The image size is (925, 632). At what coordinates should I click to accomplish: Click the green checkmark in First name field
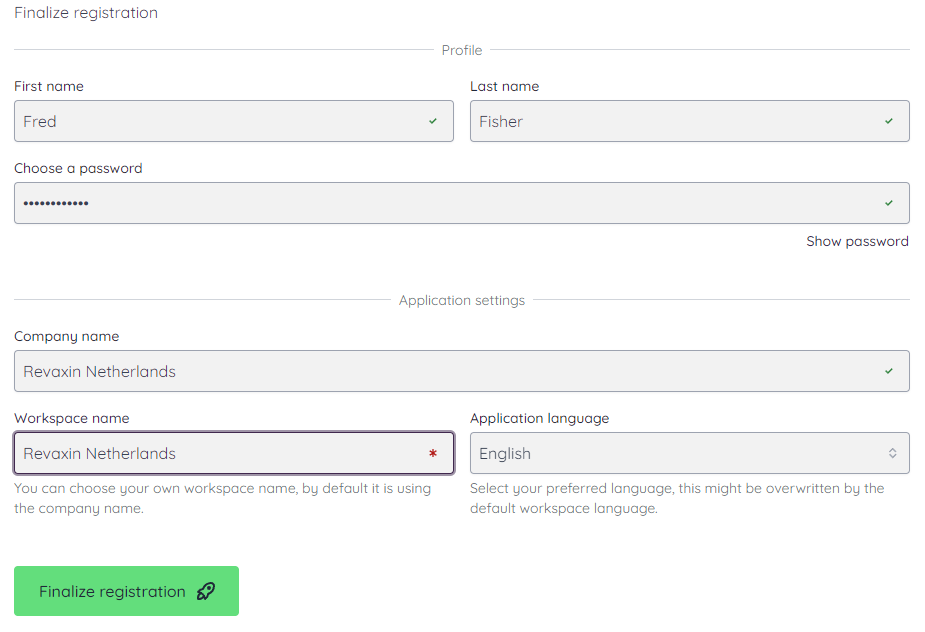432,121
